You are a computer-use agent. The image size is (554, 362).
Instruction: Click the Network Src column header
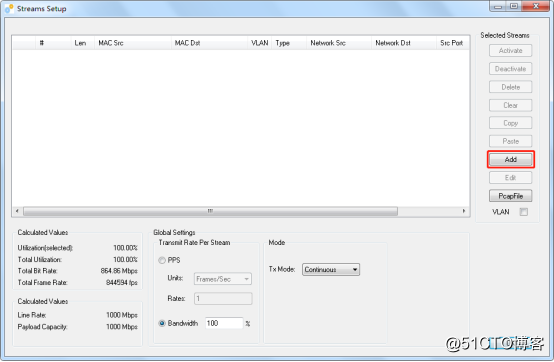pos(338,43)
